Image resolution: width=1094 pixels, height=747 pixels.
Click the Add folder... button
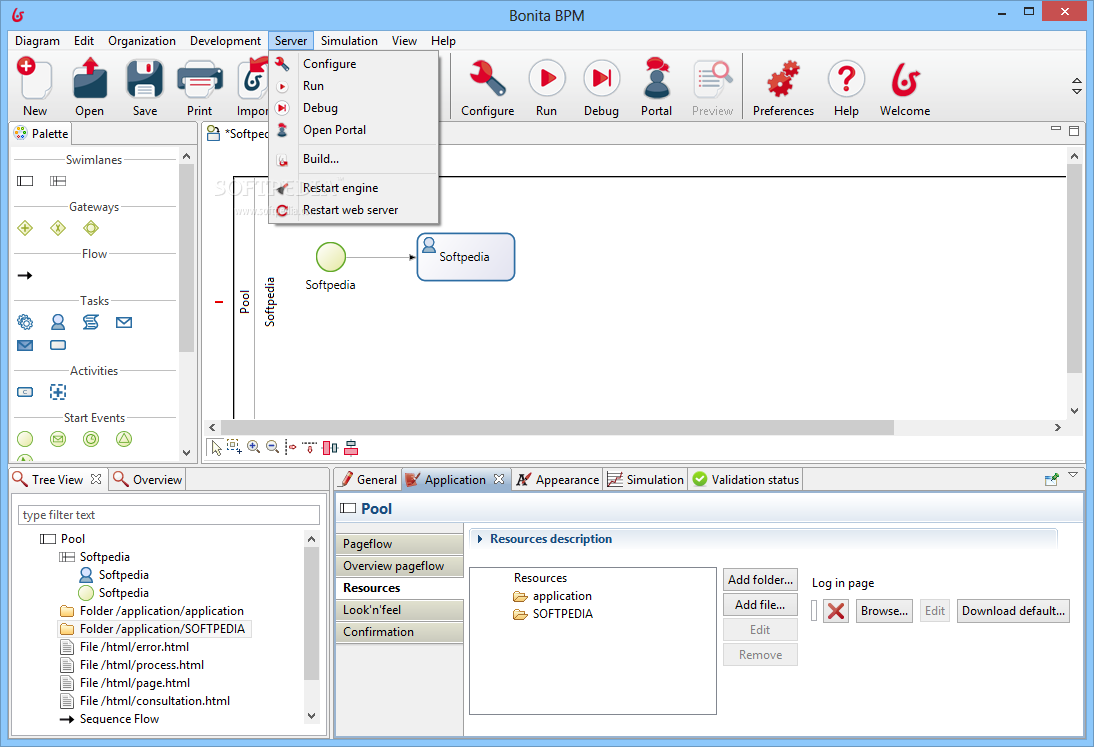[x=760, y=580]
